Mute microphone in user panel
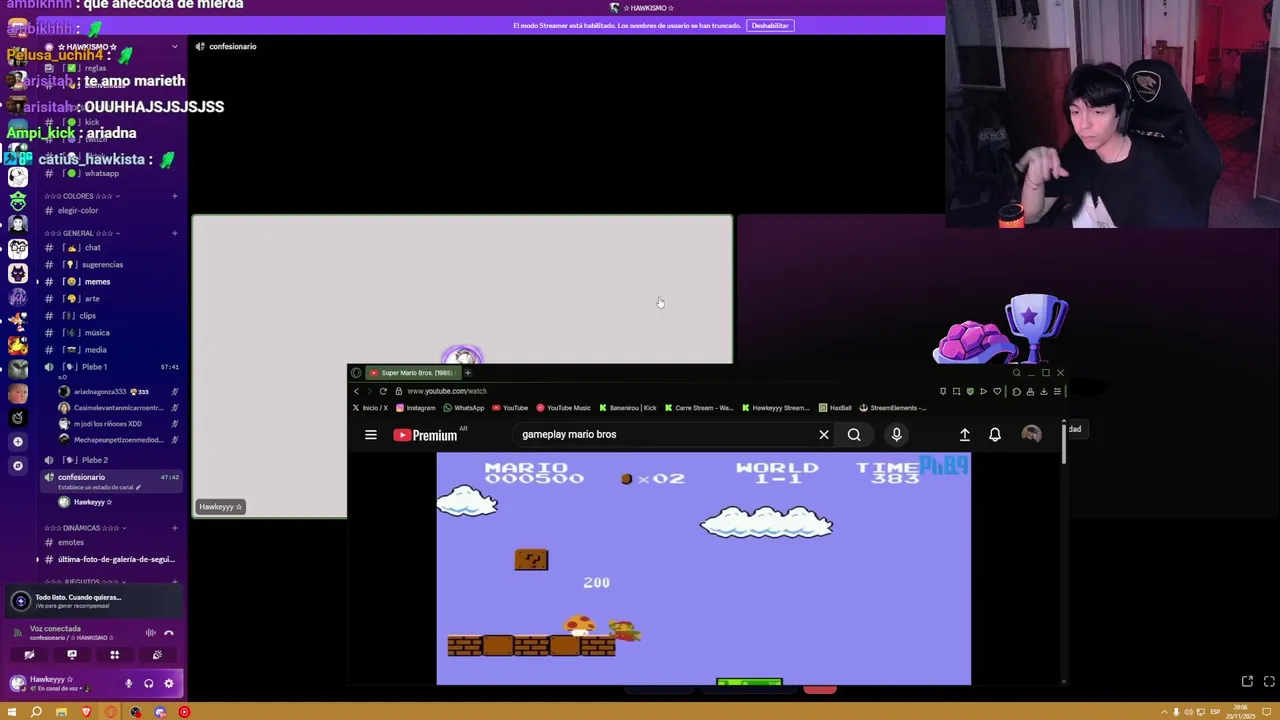The height and width of the screenshot is (720, 1280). coord(128,684)
